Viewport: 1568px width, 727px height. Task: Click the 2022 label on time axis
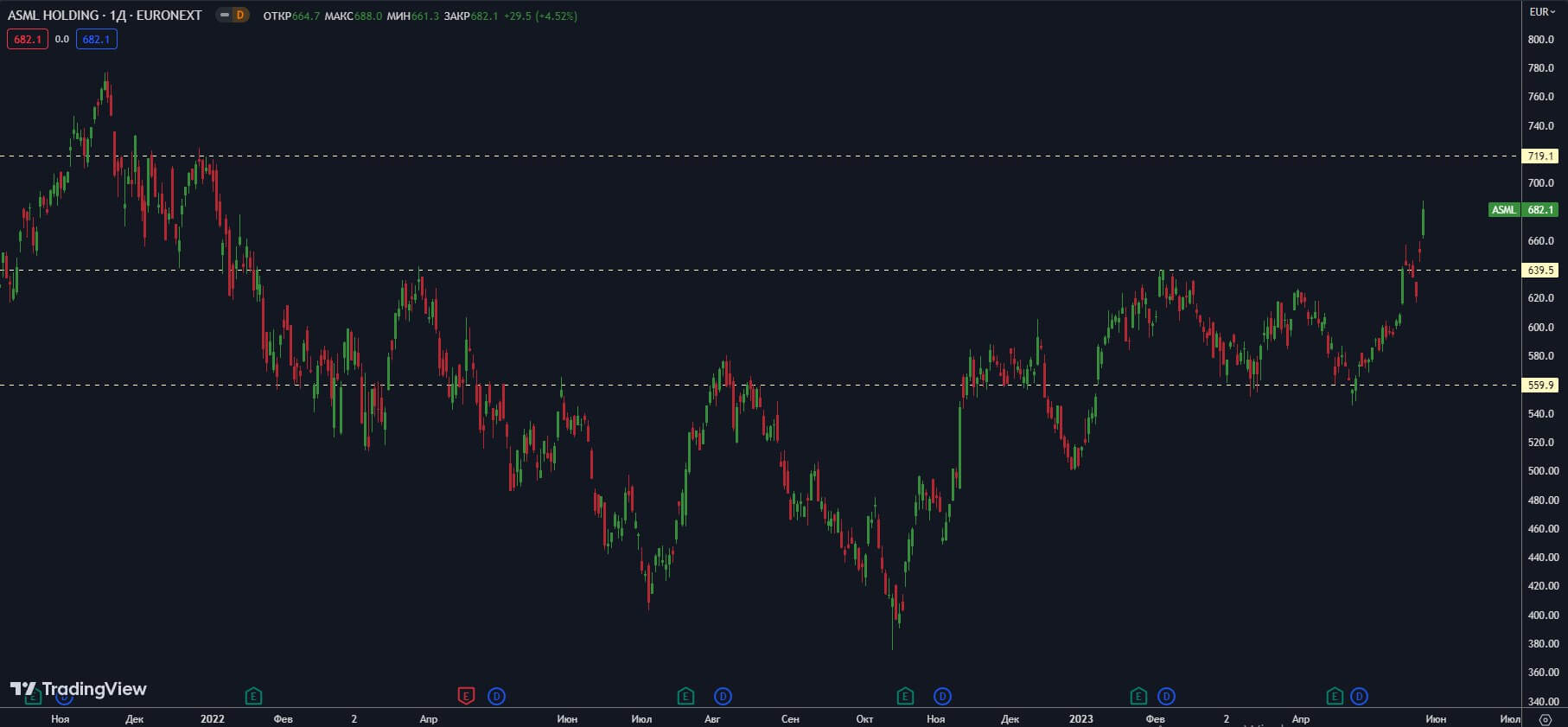tap(212, 719)
